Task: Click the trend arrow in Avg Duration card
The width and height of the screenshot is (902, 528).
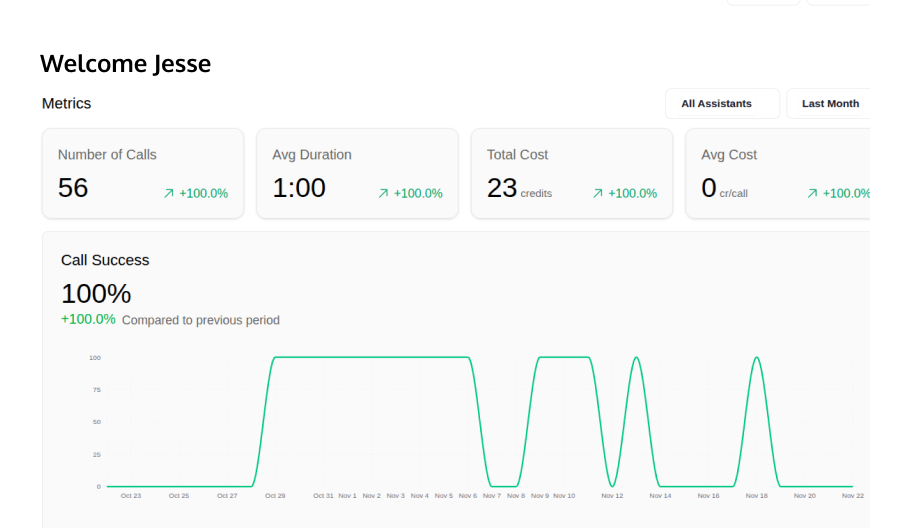Action: 383,193
